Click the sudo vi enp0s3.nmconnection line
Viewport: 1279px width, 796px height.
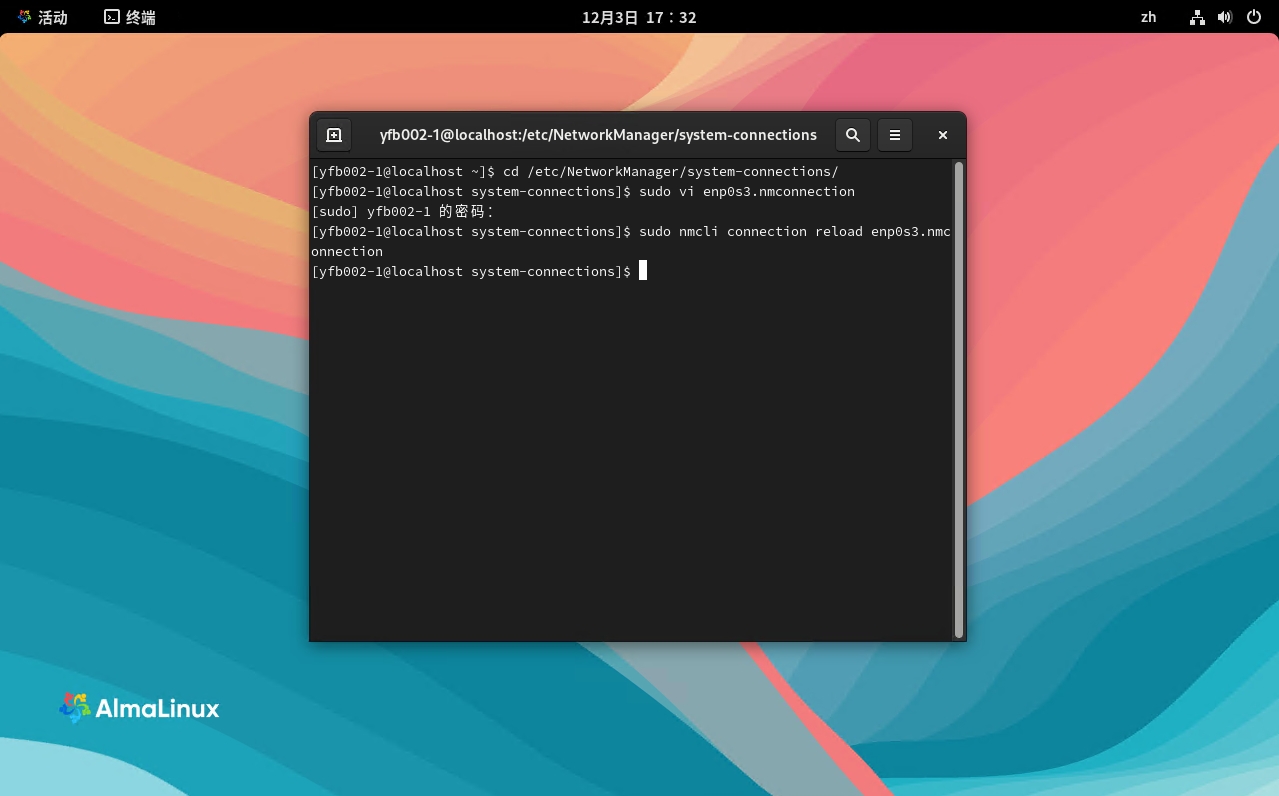coord(583,191)
